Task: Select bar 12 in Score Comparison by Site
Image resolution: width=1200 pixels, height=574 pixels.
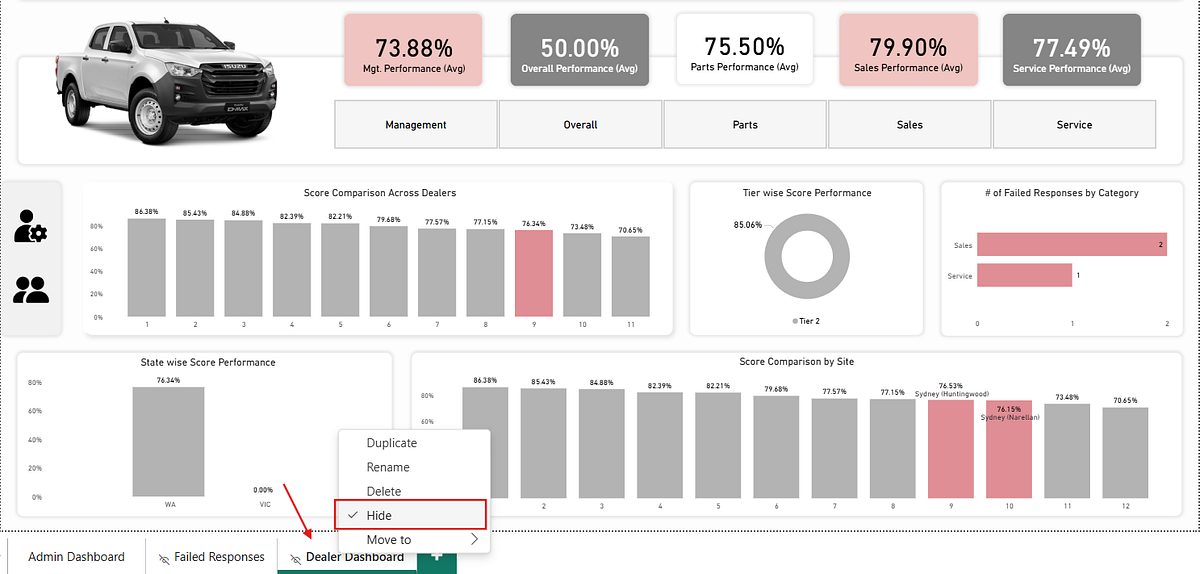Action: 1125,452
